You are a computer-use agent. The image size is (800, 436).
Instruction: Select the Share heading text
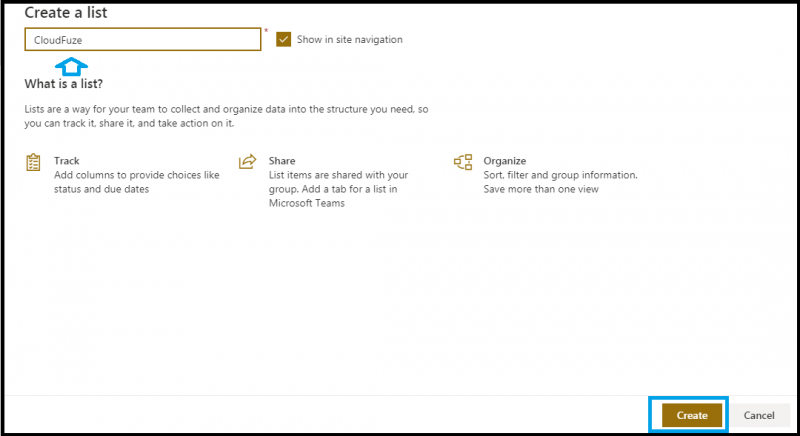point(282,161)
